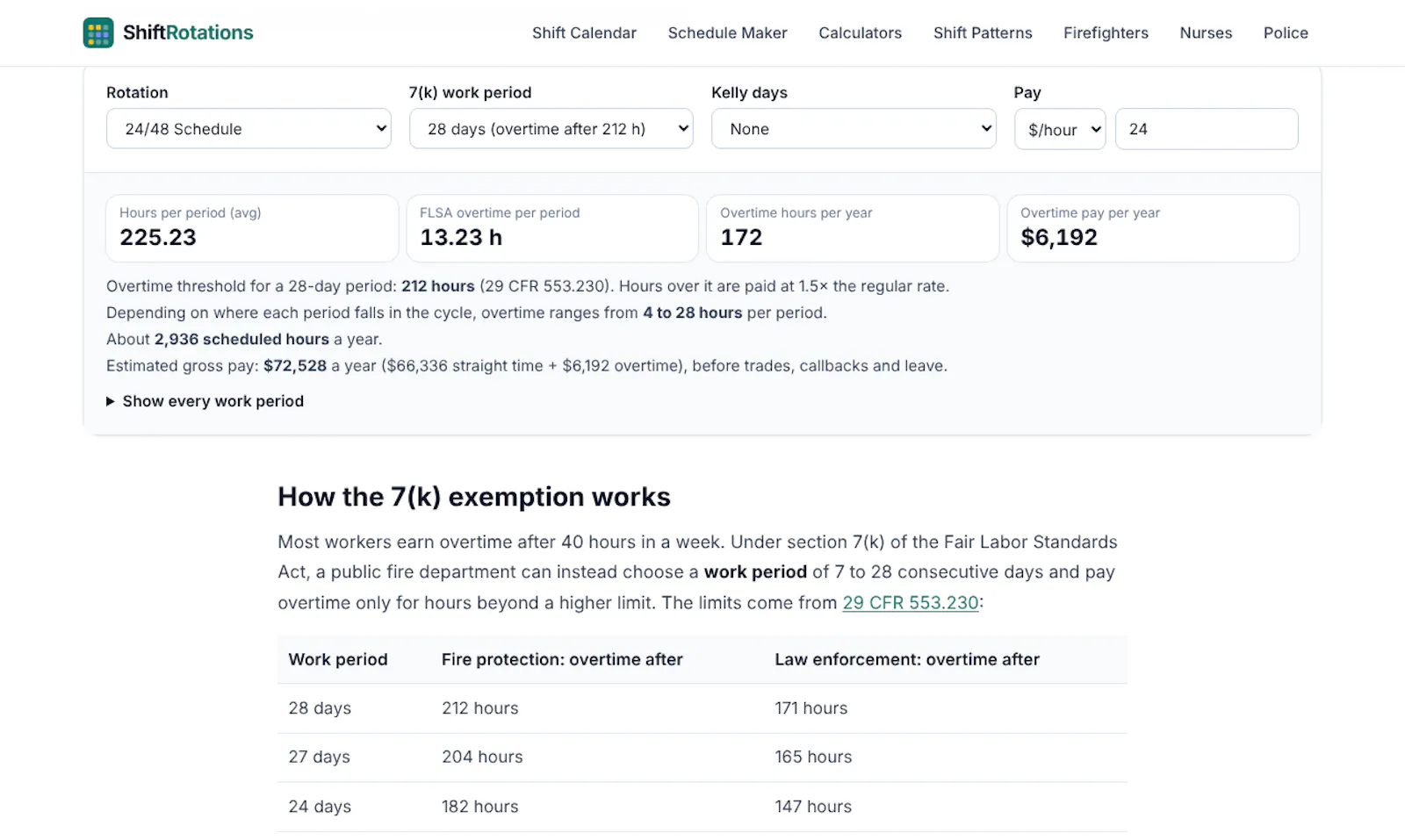Click the 27 days table cell
The height and width of the screenshot is (840, 1405).
pos(320,757)
